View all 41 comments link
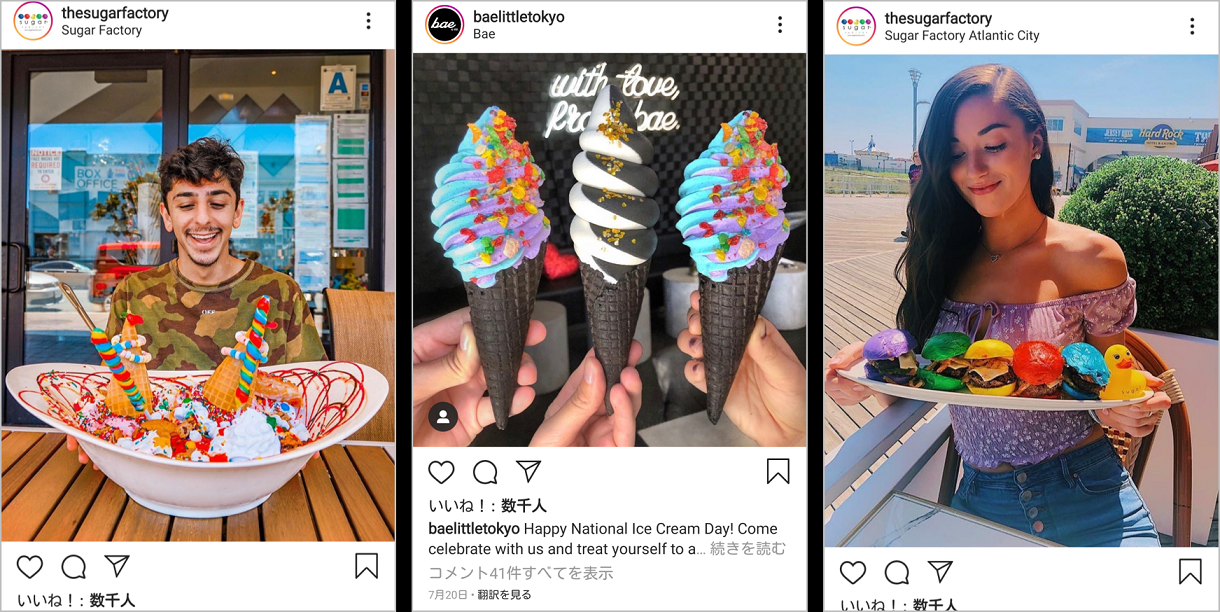The image size is (1220, 612). click(521, 573)
